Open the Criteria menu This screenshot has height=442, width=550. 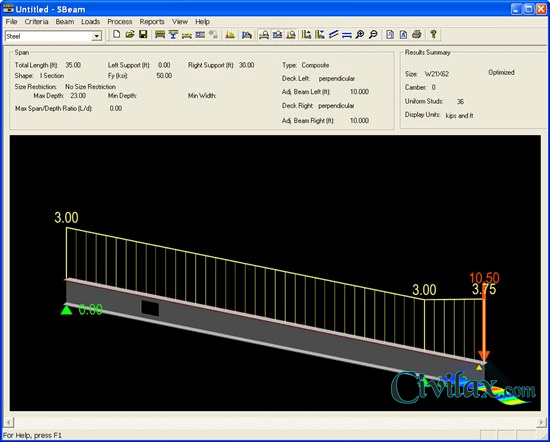pos(36,22)
